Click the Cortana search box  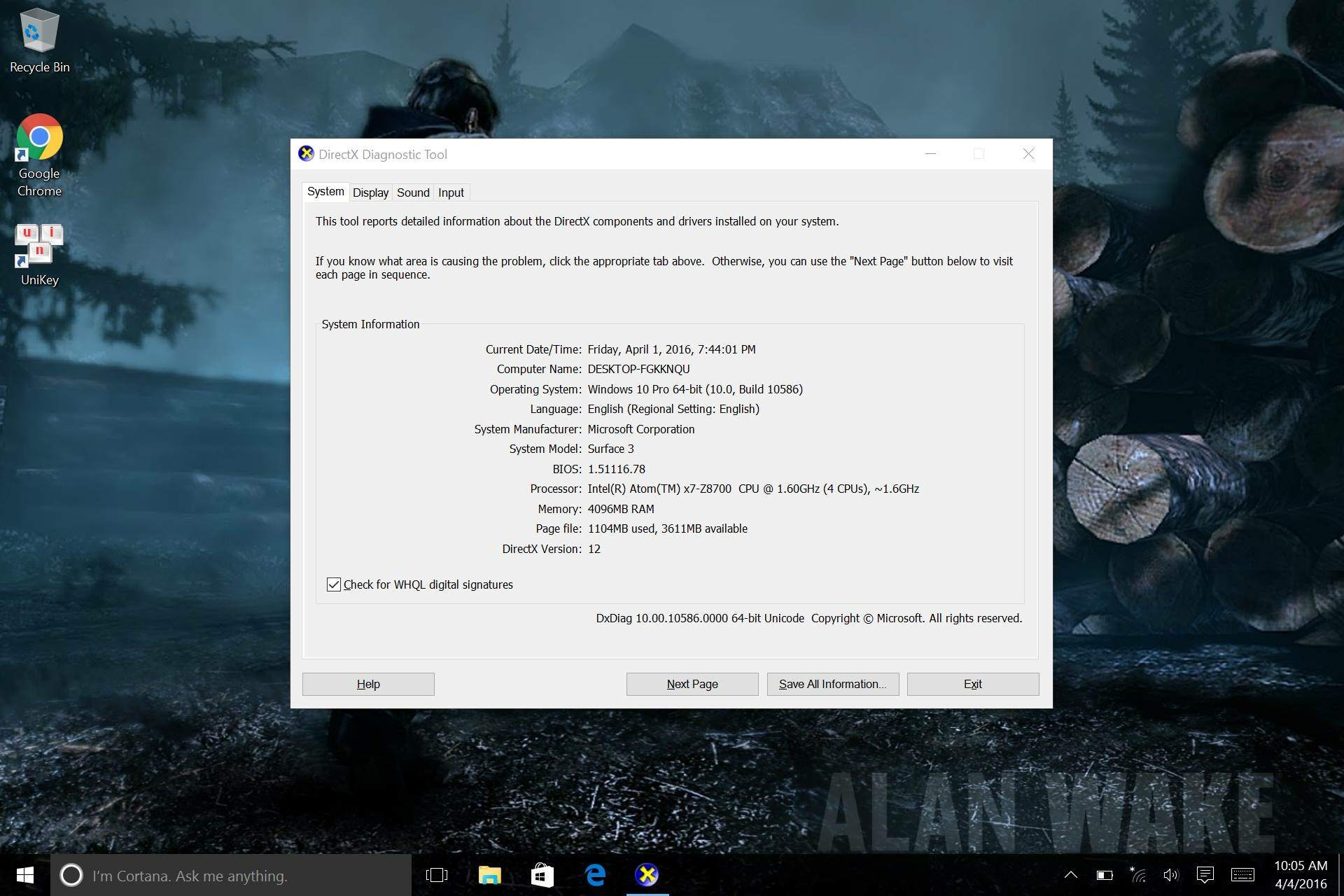pos(231,875)
